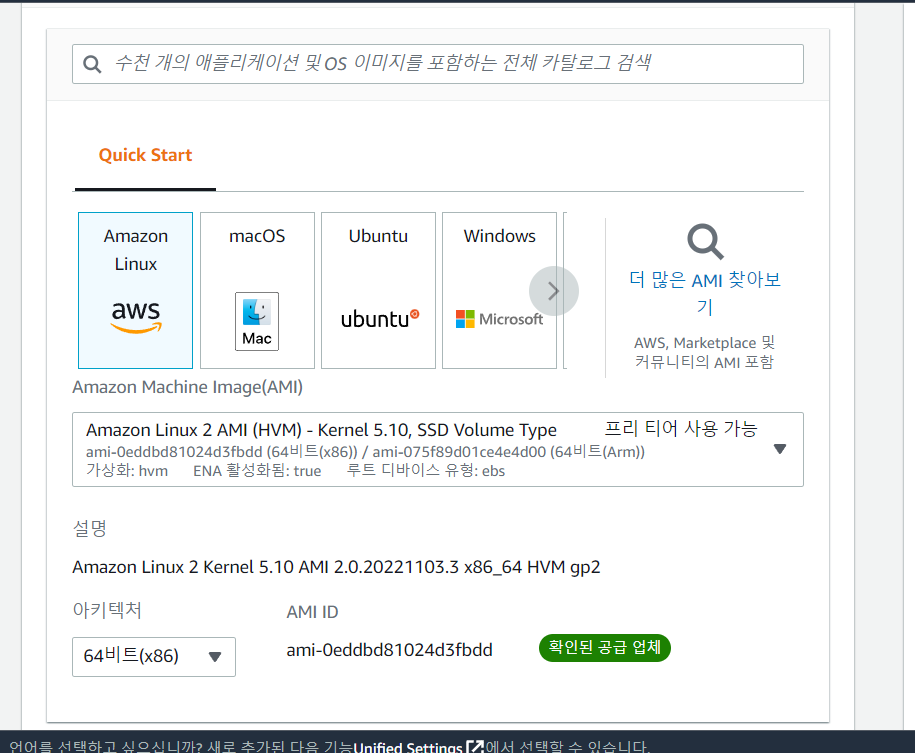Open the 64비트(x86) architecture dropdown
Image resolution: width=915 pixels, height=753 pixels.
[154, 657]
